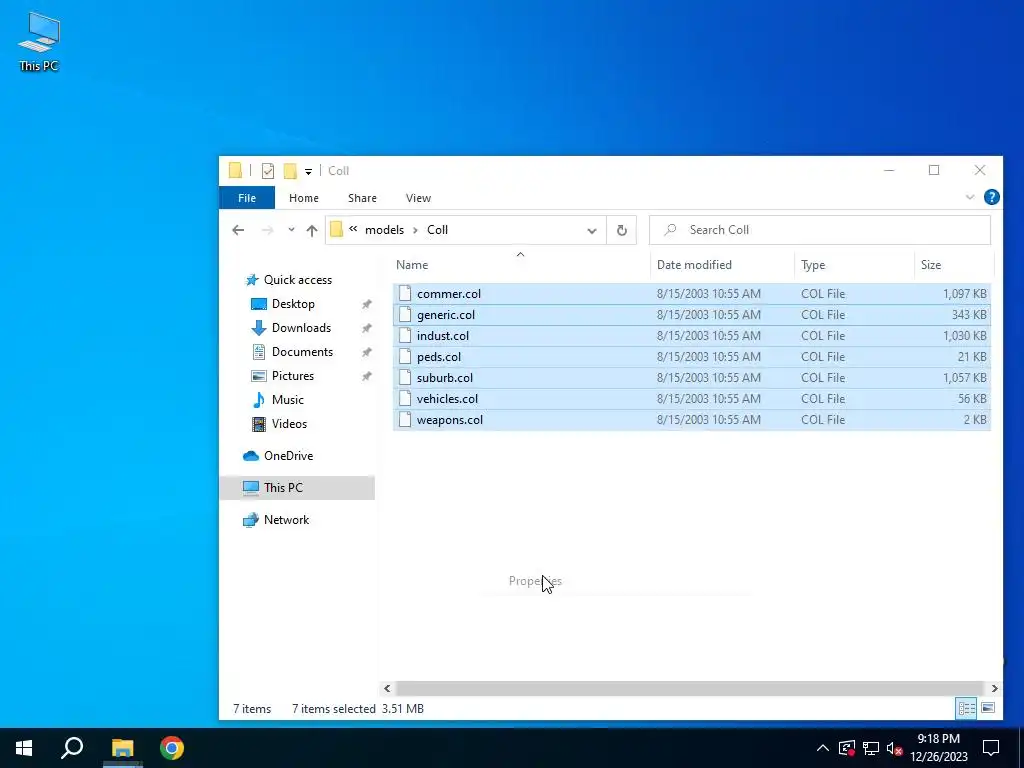Open Pictures in navigation pane
The width and height of the screenshot is (1024, 768).
click(293, 376)
